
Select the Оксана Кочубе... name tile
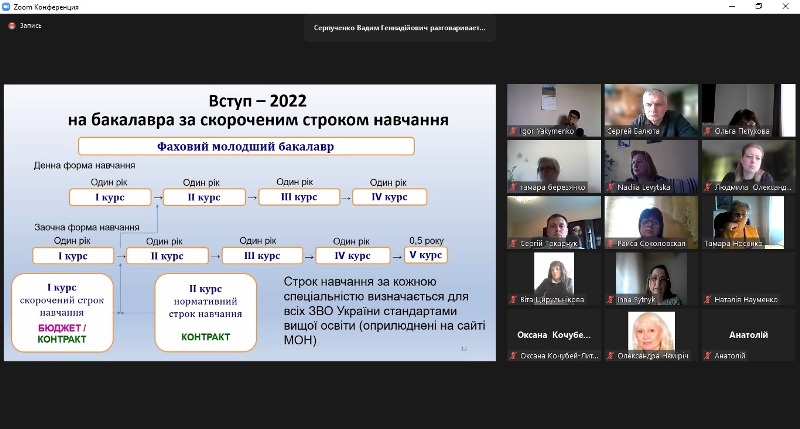pos(554,335)
